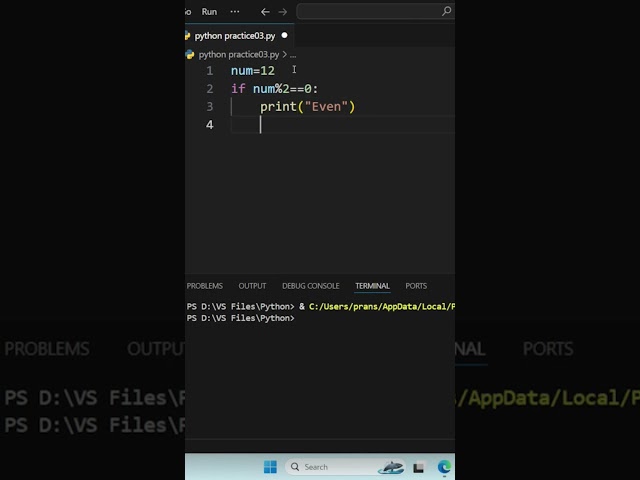Click line number 3 in the gutter

pos(209,107)
